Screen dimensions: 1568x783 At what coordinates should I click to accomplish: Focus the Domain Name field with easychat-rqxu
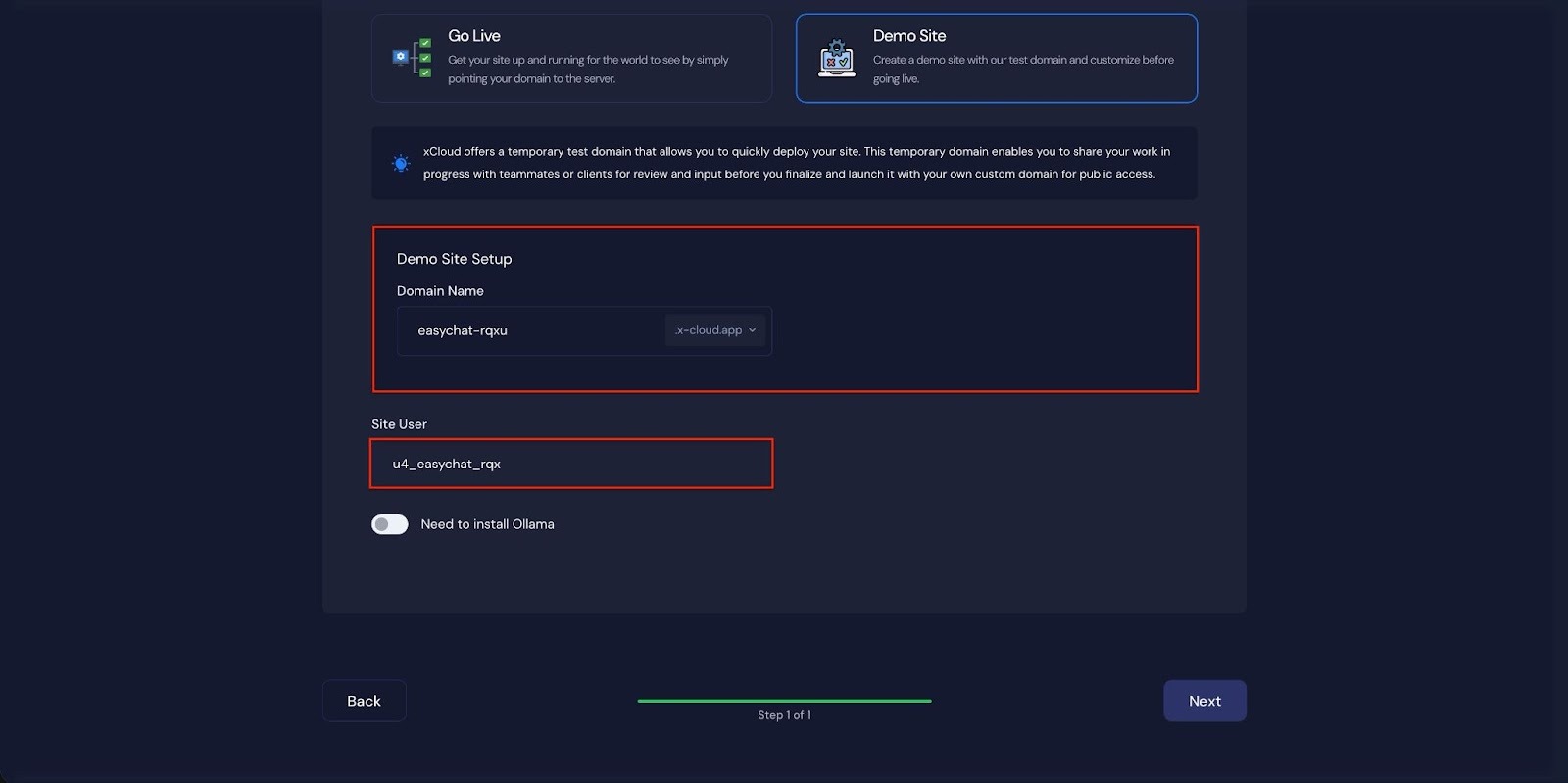coord(529,330)
